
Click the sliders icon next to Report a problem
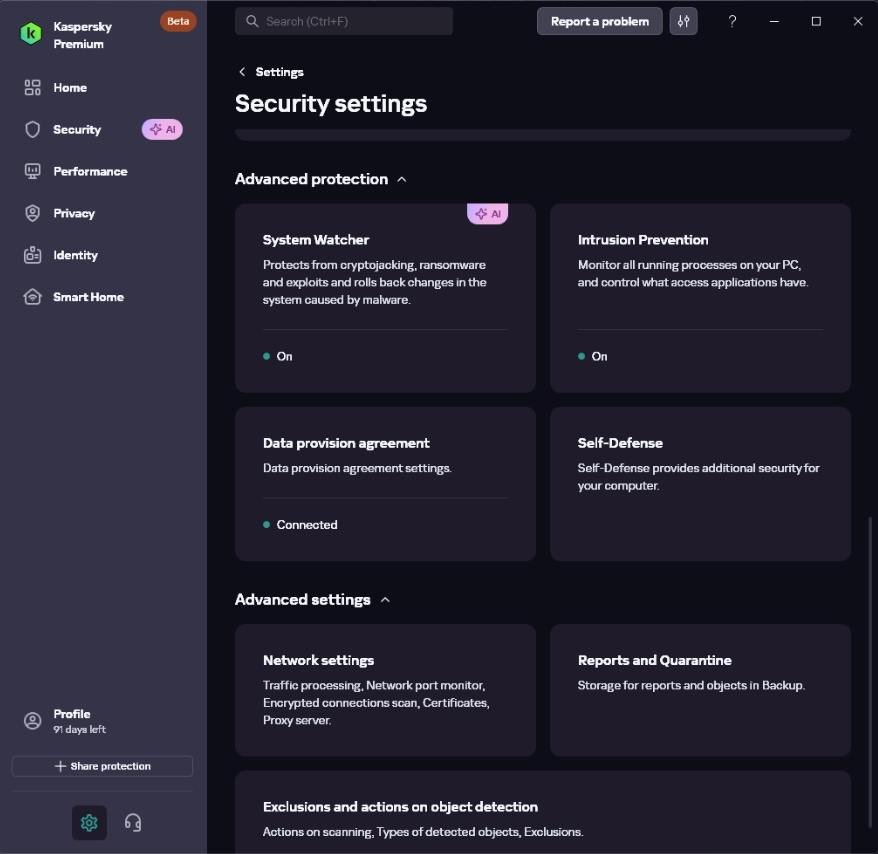683,21
